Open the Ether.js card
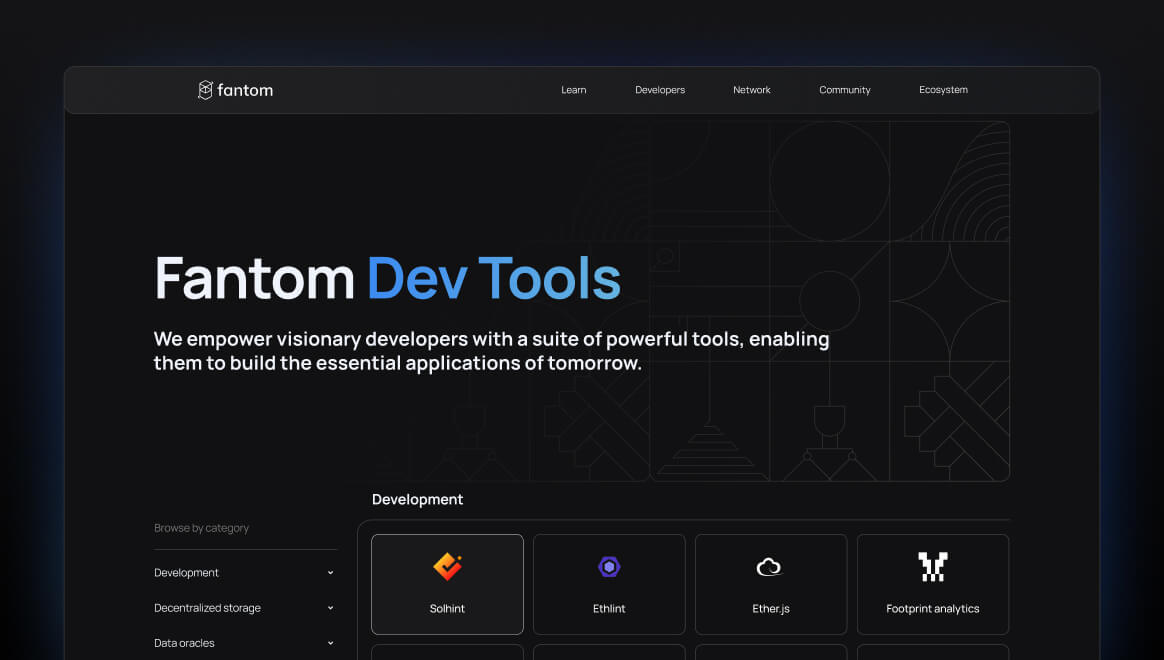1164x660 pixels. click(770, 584)
